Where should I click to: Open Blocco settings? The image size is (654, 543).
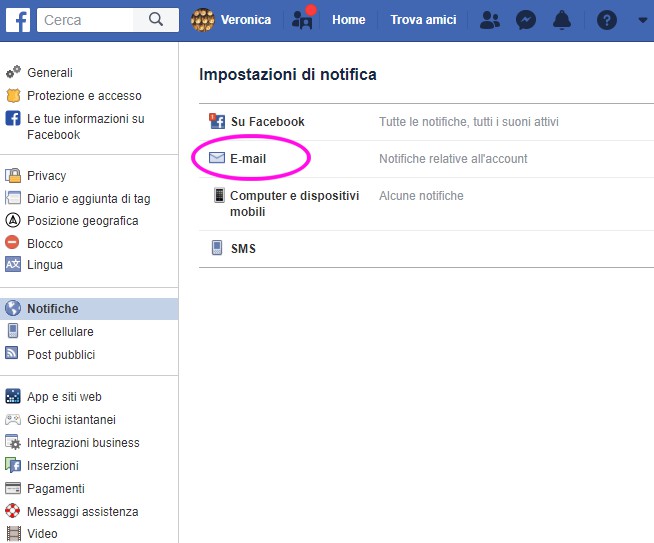click(45, 244)
